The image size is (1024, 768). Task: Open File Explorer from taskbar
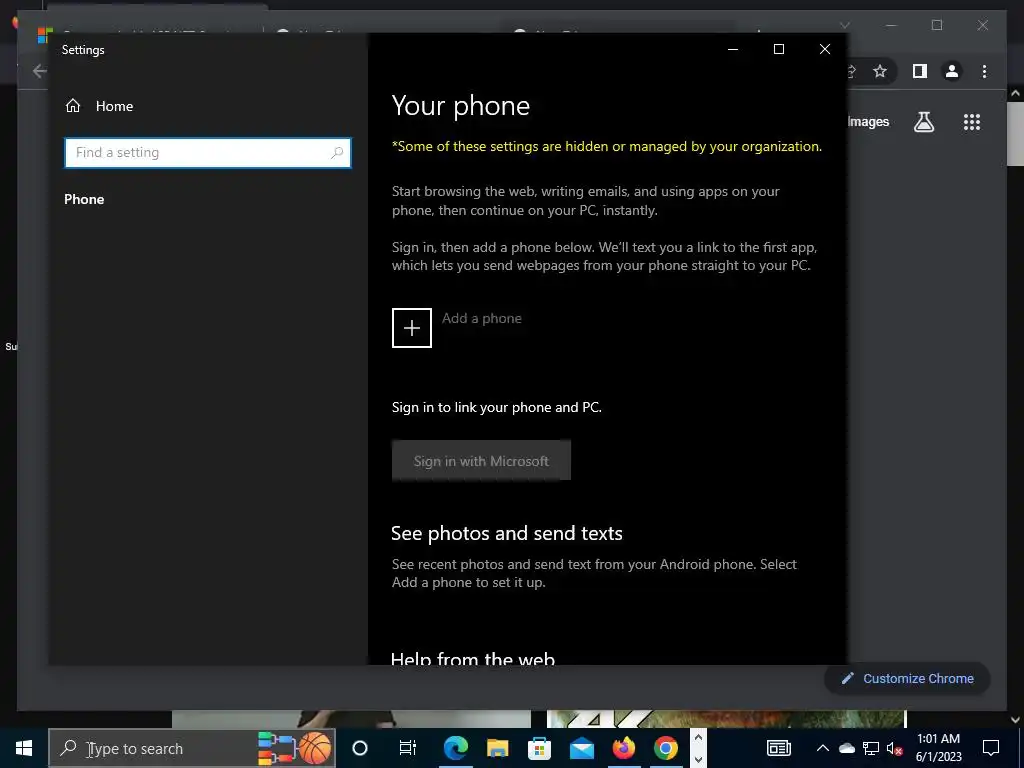coord(497,748)
